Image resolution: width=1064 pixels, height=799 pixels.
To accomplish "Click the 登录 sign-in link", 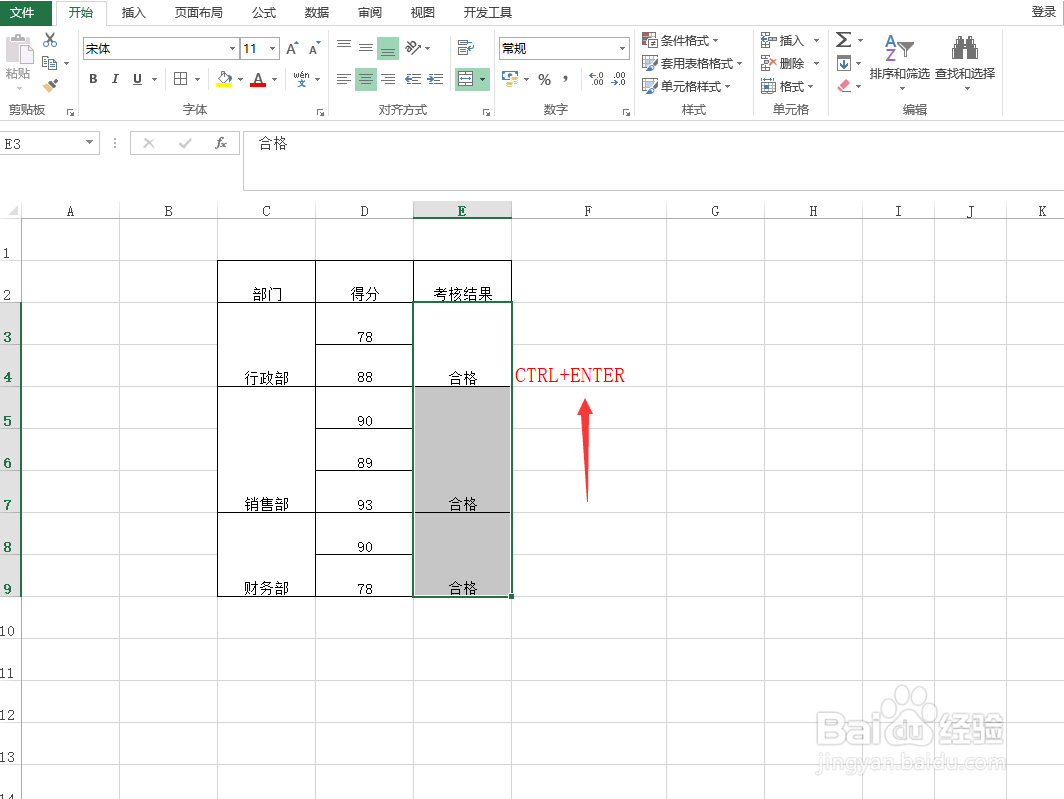I will pyautogui.click(x=1043, y=12).
